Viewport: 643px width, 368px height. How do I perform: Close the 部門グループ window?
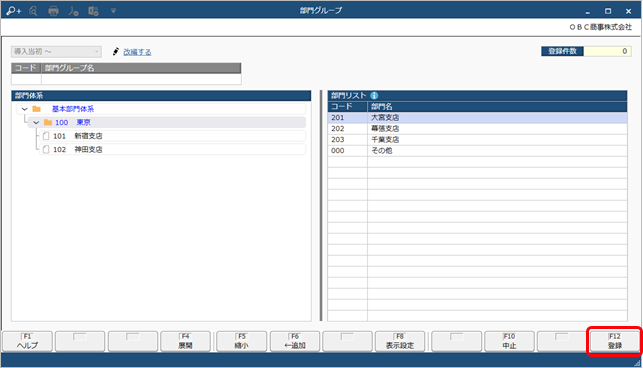pos(628,11)
